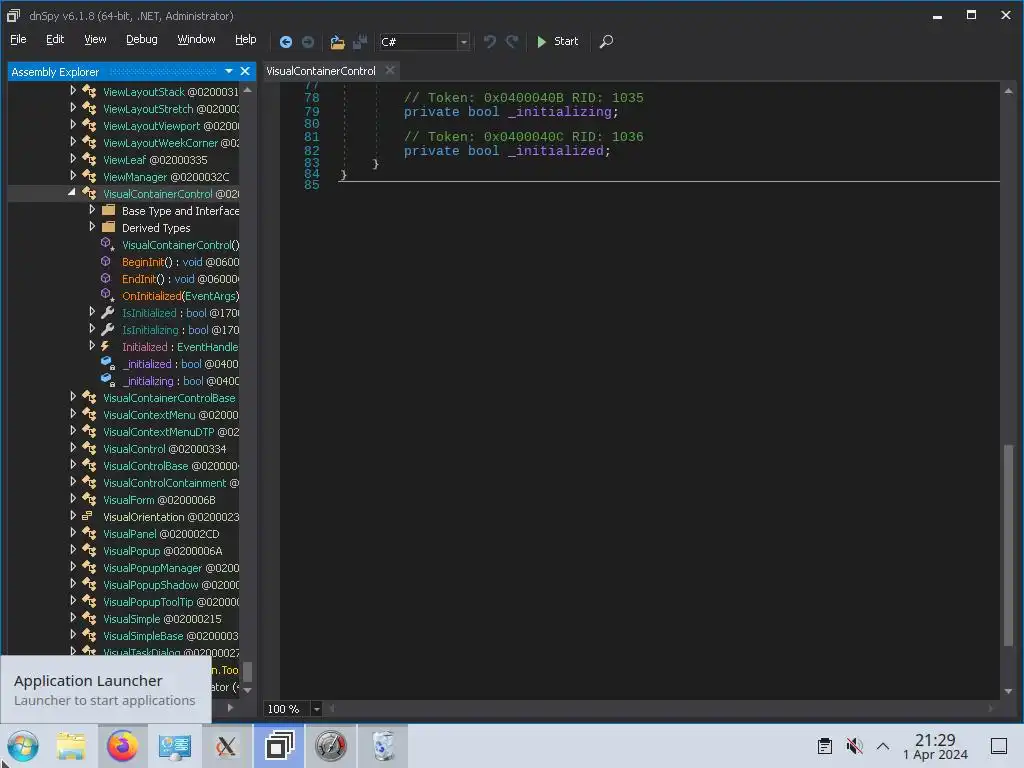Viewport: 1024px width, 768px height.
Task: Open the trash icon in taskbar
Action: tap(382, 746)
